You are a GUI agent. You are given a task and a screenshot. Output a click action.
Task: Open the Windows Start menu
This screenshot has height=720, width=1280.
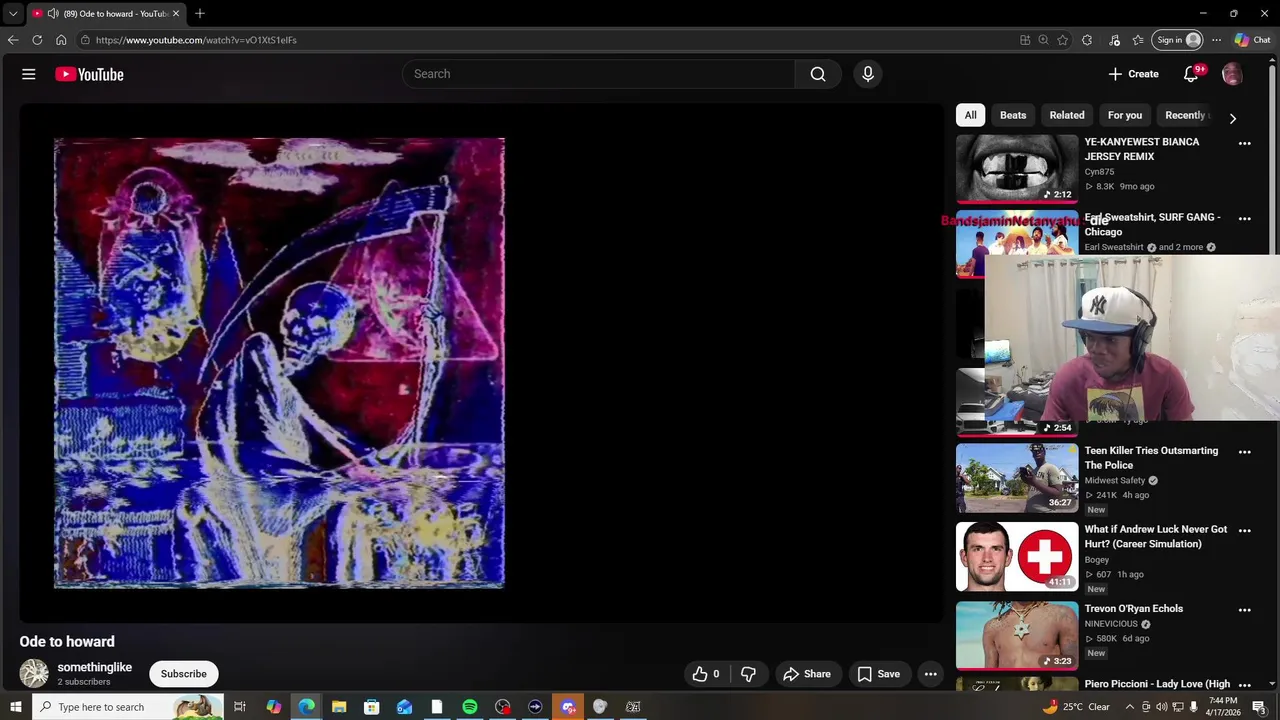click(x=15, y=707)
